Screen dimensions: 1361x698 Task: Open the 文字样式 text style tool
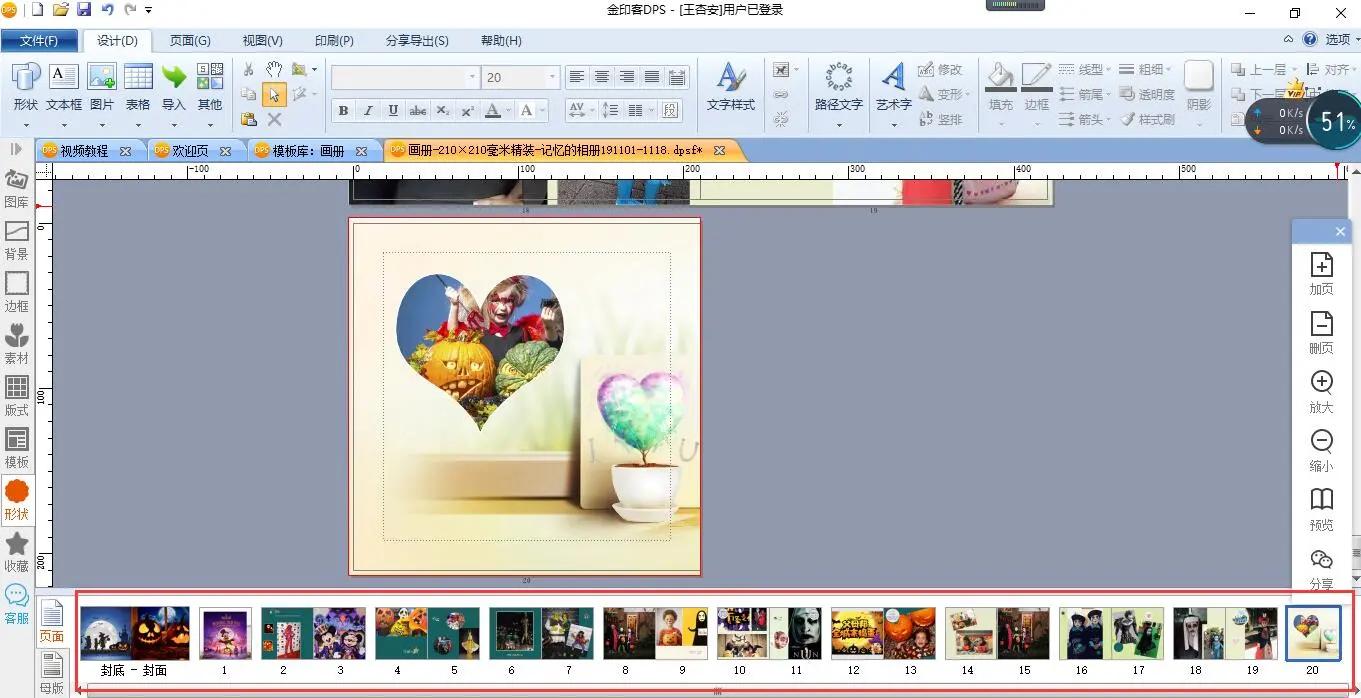click(x=730, y=87)
